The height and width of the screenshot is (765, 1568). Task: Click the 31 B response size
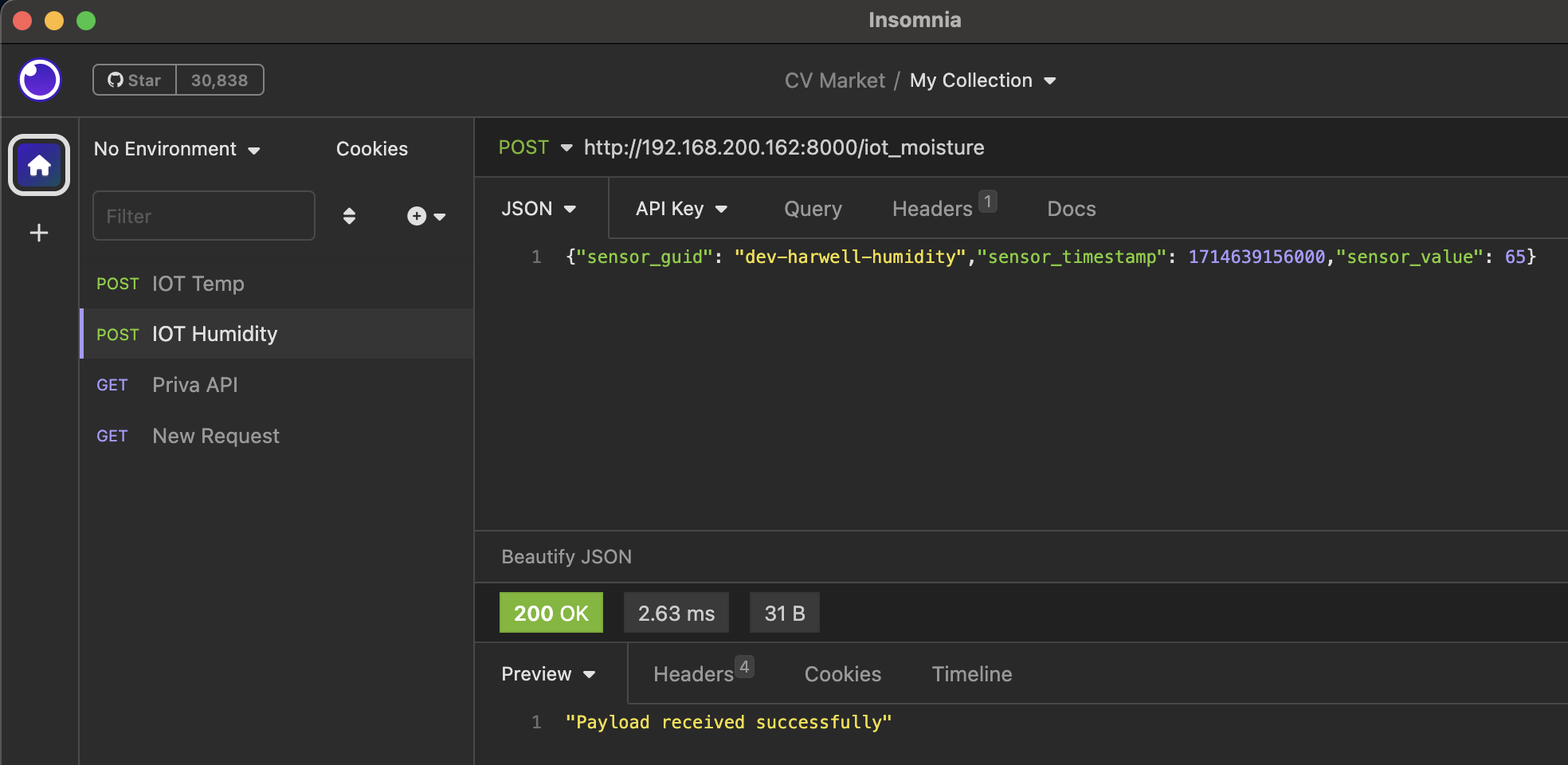click(x=785, y=613)
